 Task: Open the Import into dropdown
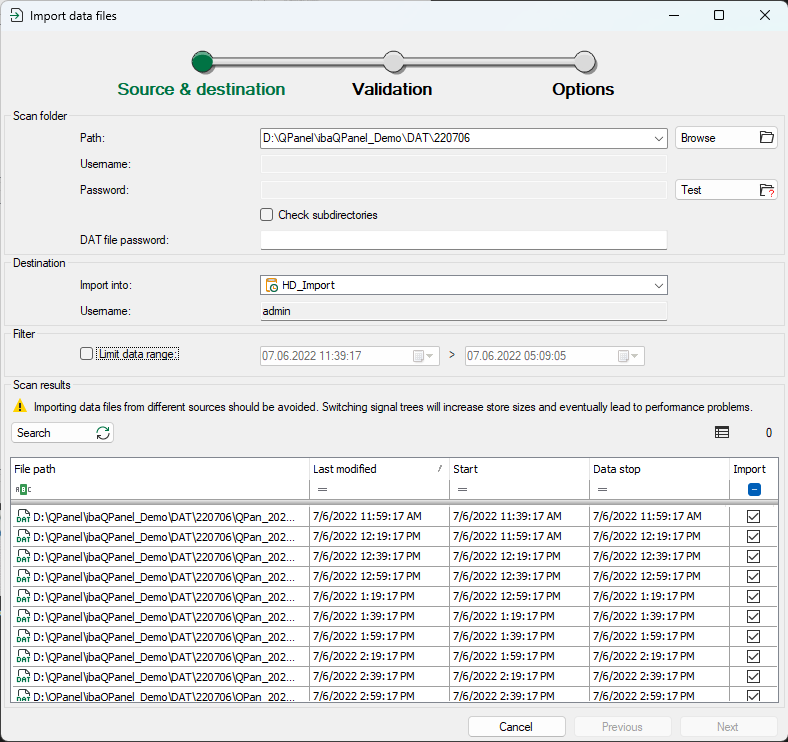(x=658, y=286)
